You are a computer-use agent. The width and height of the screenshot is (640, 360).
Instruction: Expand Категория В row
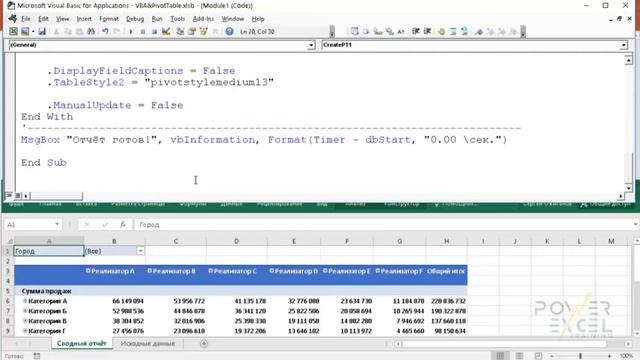click(x=25, y=321)
